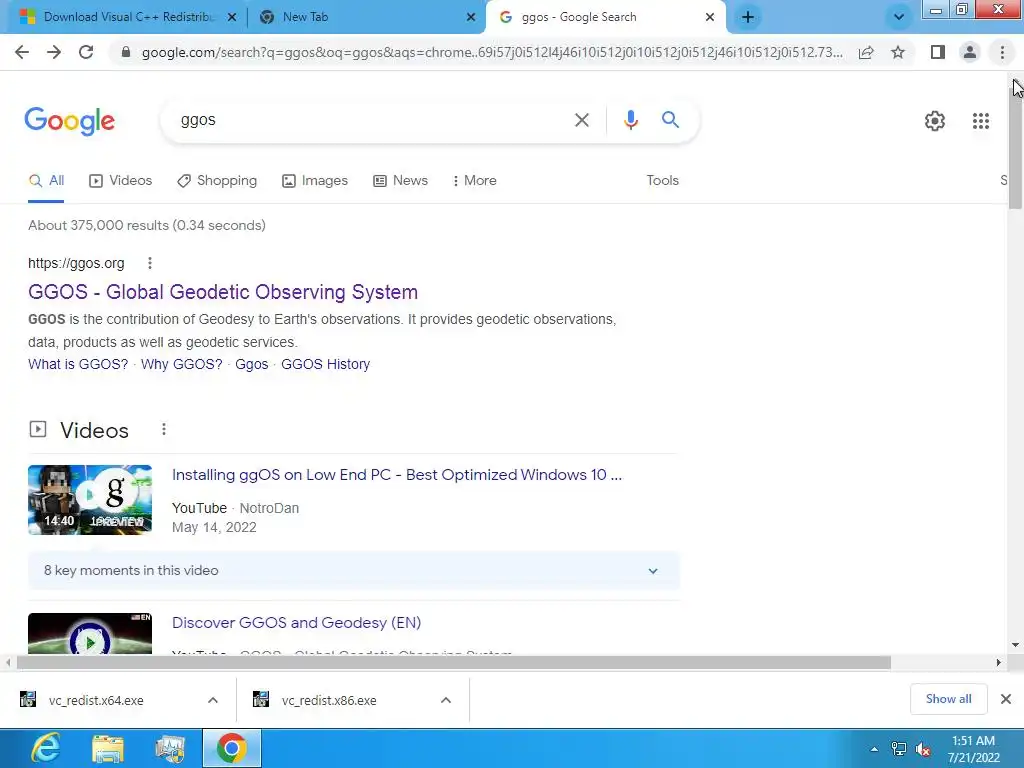Show hidden tray icons

[x=874, y=749]
